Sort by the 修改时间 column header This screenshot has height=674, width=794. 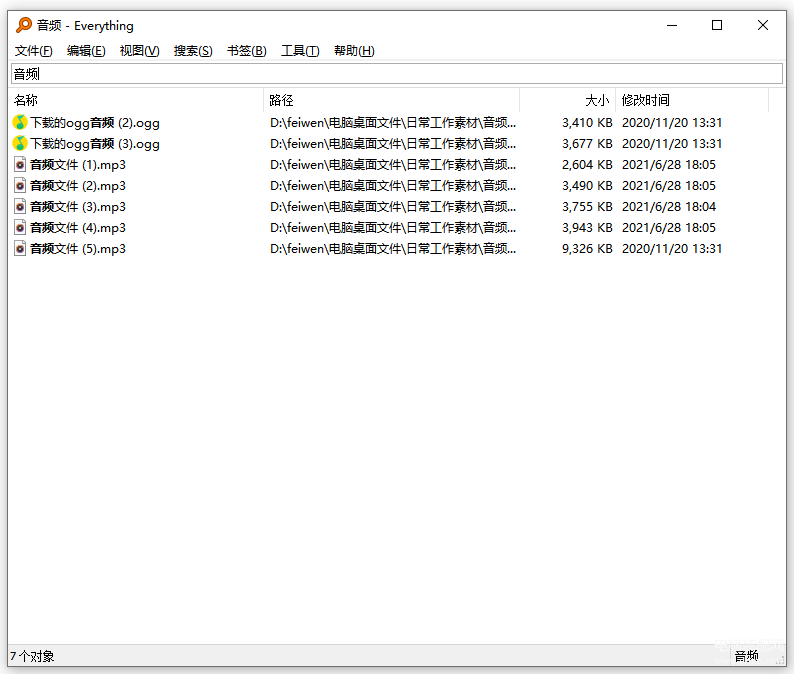[692, 100]
